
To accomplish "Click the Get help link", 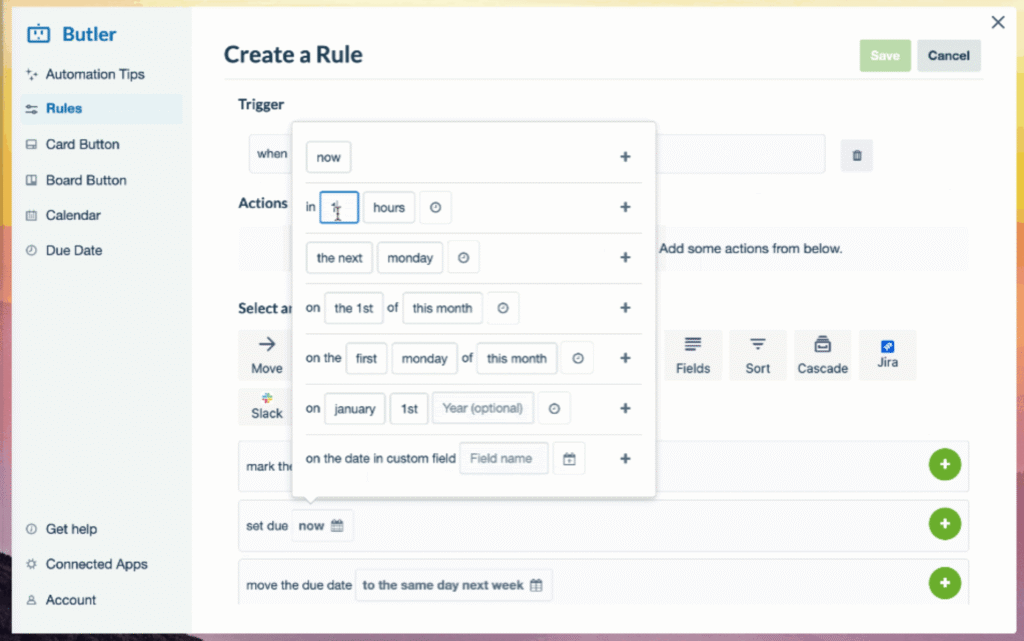I will (x=71, y=528).
